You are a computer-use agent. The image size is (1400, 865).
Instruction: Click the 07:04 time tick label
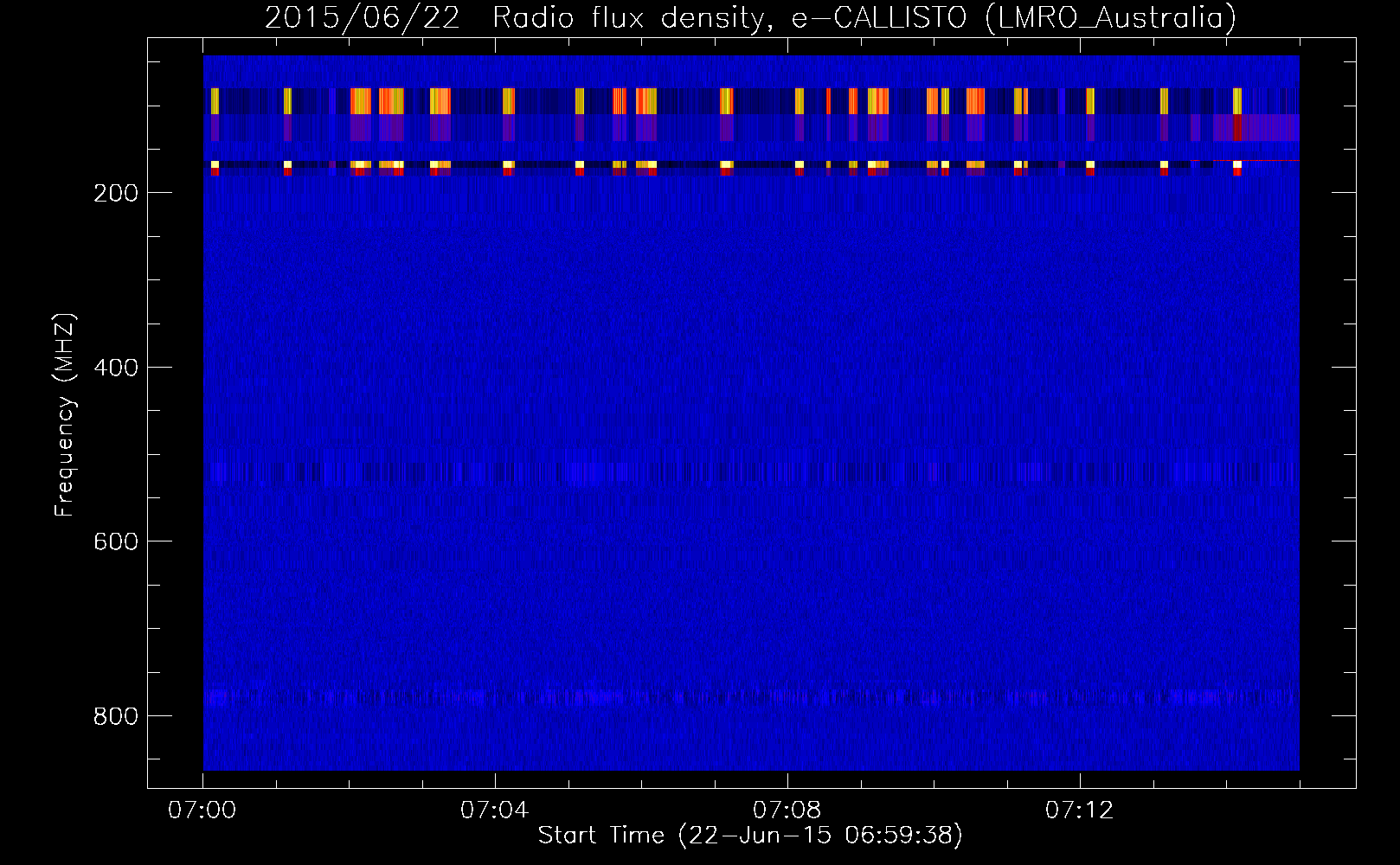pyautogui.click(x=495, y=811)
